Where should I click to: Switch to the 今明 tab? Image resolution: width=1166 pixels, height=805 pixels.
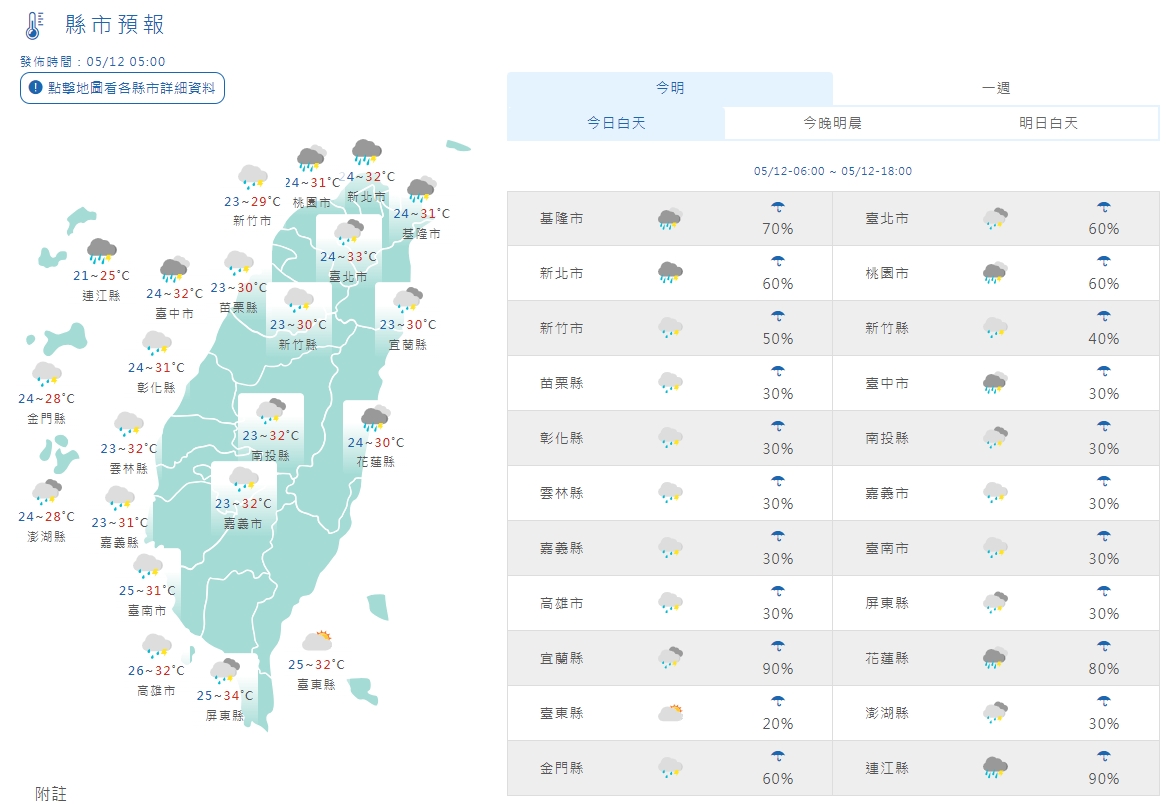670,88
